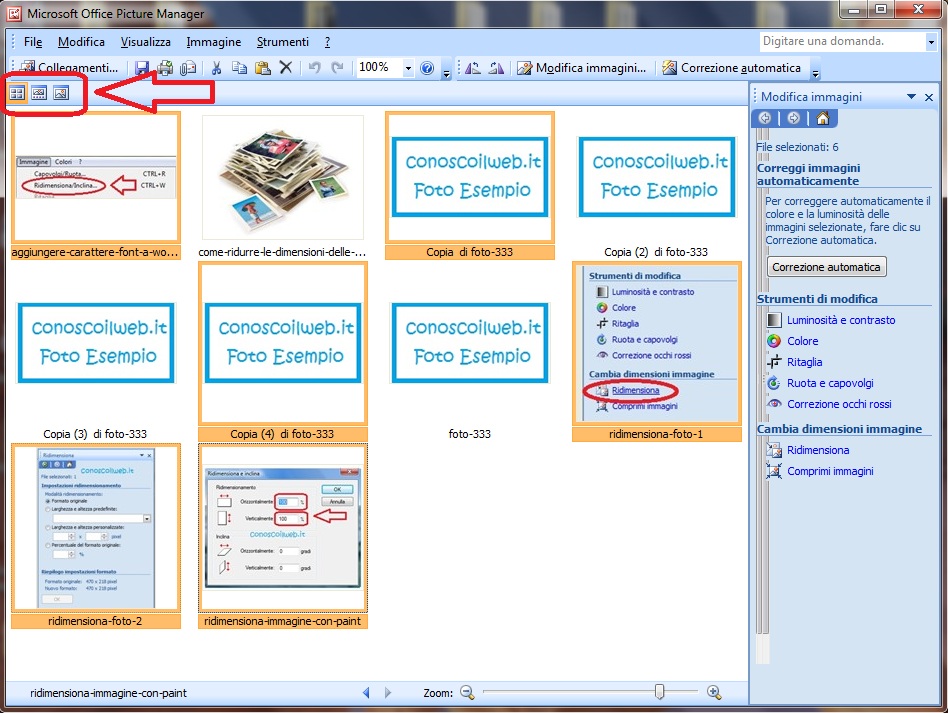
Task: Click the send by e-mail icon
Action: click(189, 68)
